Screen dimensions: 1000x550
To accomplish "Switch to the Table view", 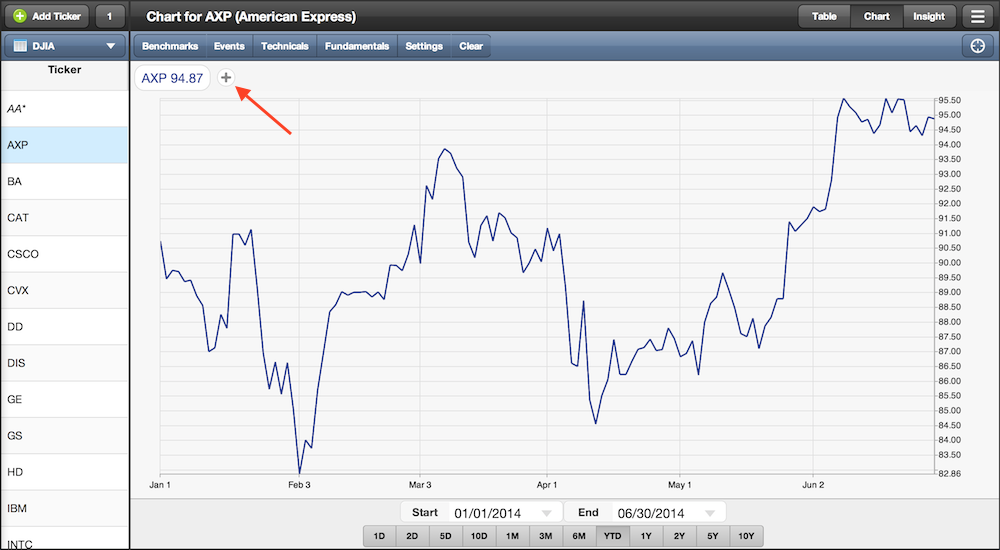I will click(x=824, y=17).
